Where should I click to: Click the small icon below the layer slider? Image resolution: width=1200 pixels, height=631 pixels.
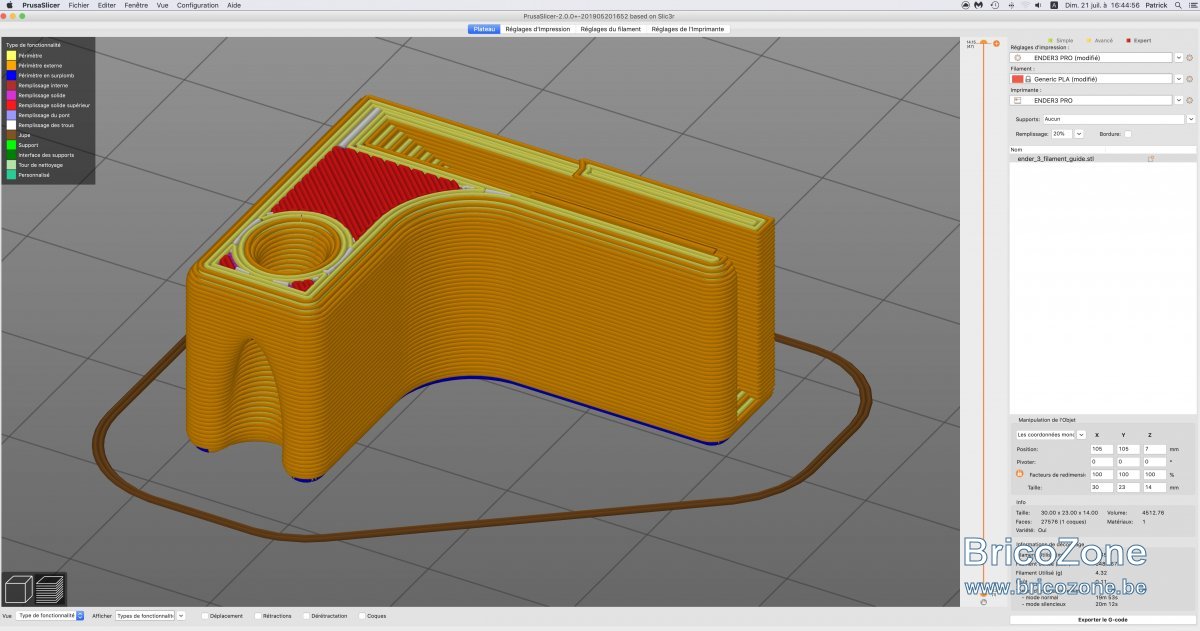[984, 602]
